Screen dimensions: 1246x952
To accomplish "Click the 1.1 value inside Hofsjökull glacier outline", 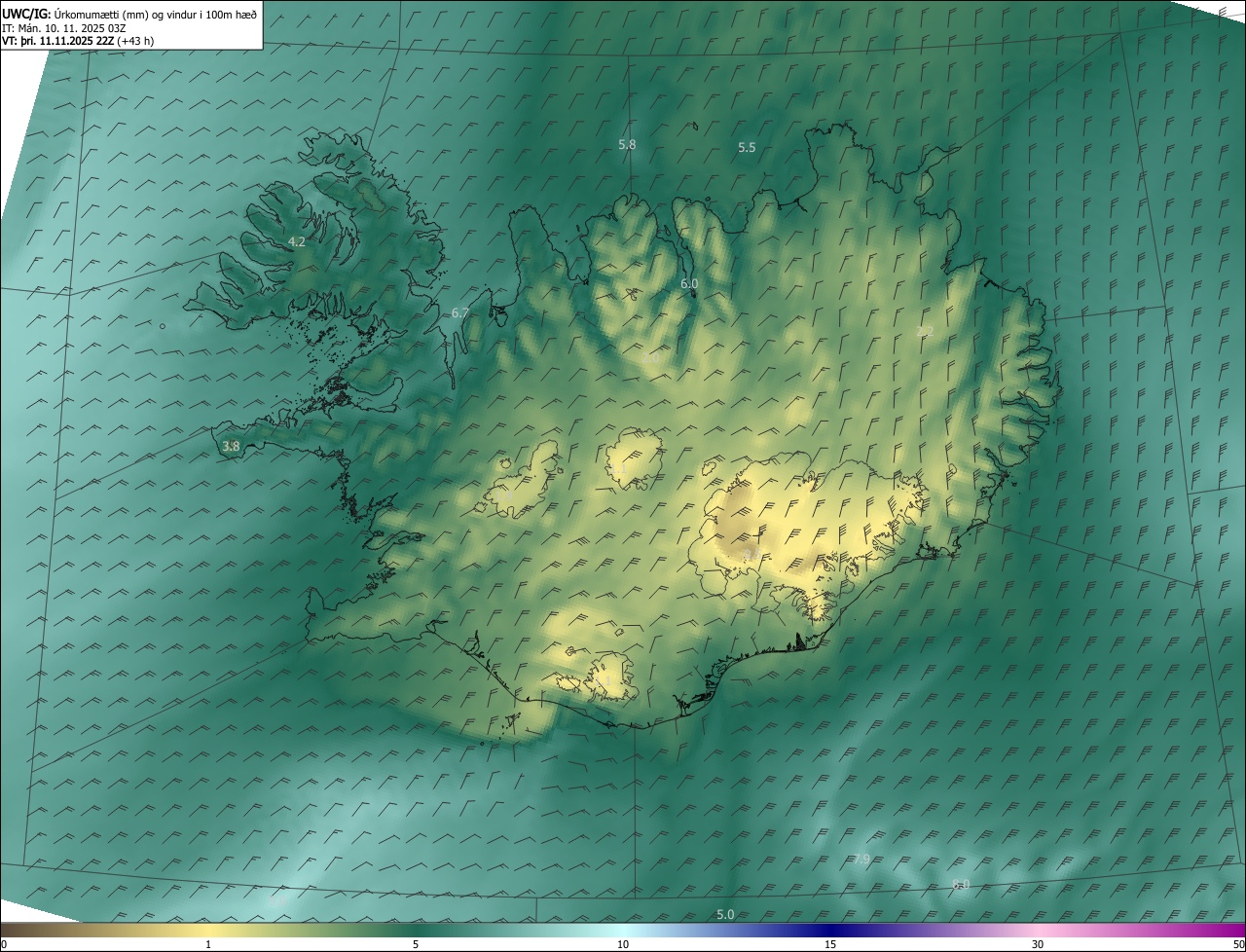I will pyautogui.click(x=619, y=469).
